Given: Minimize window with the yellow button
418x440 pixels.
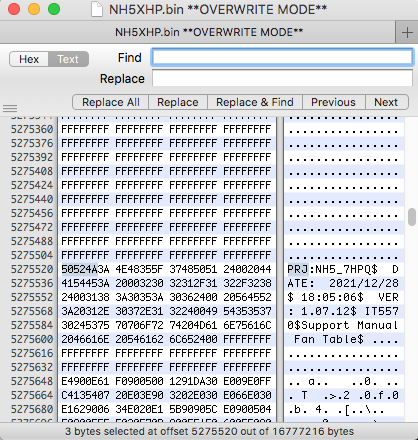Looking at the screenshot, I should pos(34,9).
